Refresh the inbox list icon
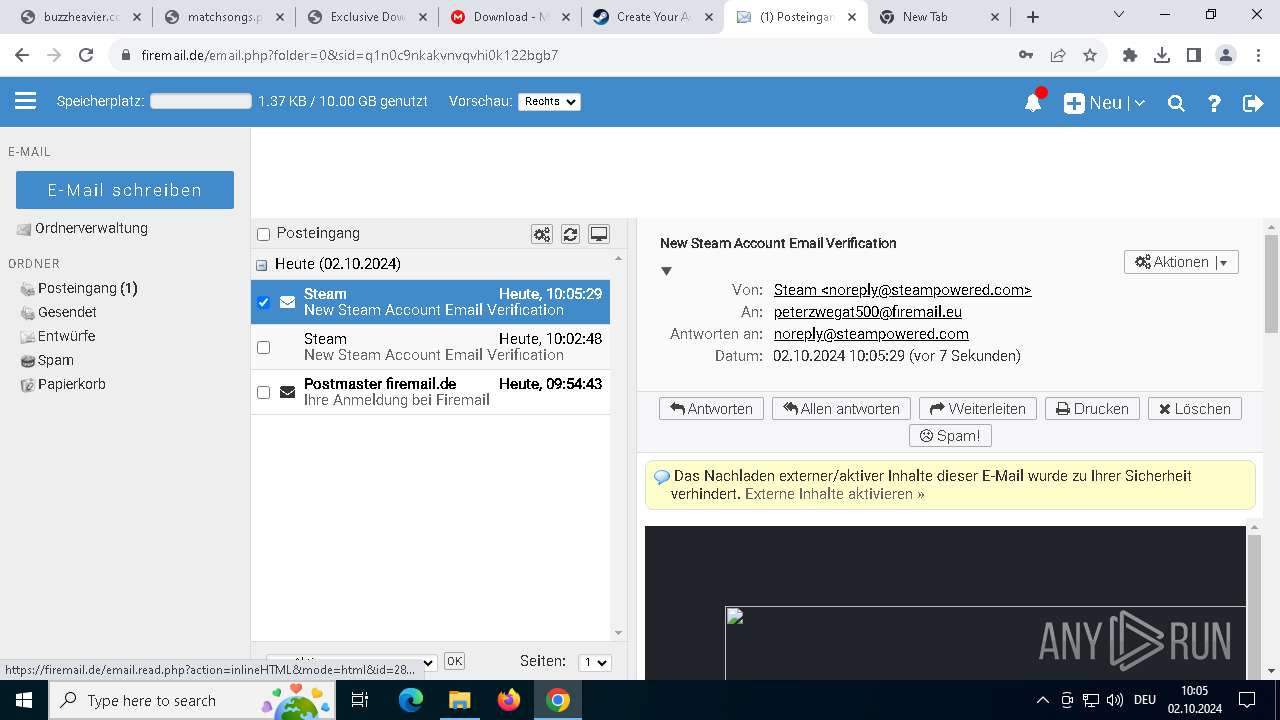The width and height of the screenshot is (1280, 720). 570,234
